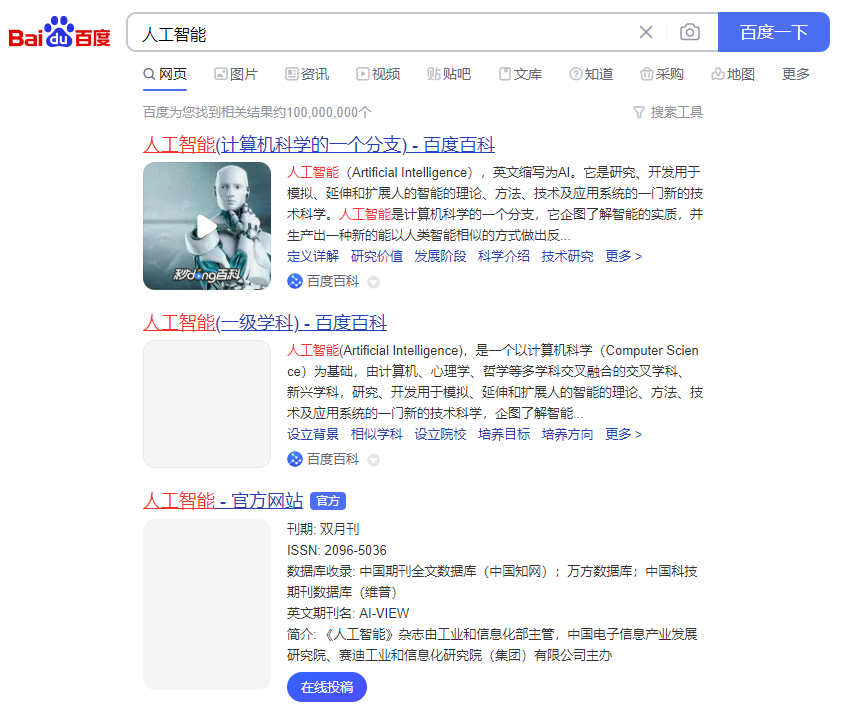851x710 pixels.
Task: Open the 发展阶段 sublink
Action: (440, 256)
